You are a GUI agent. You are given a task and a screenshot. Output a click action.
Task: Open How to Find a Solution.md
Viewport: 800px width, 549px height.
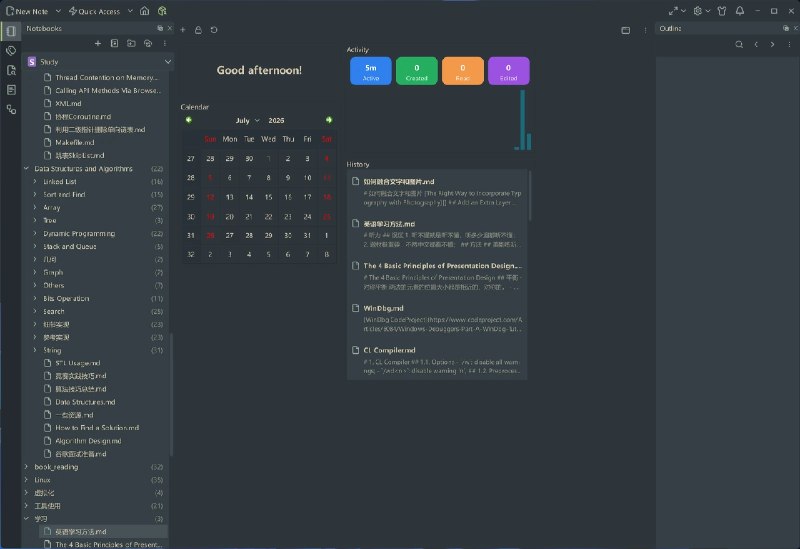point(97,428)
